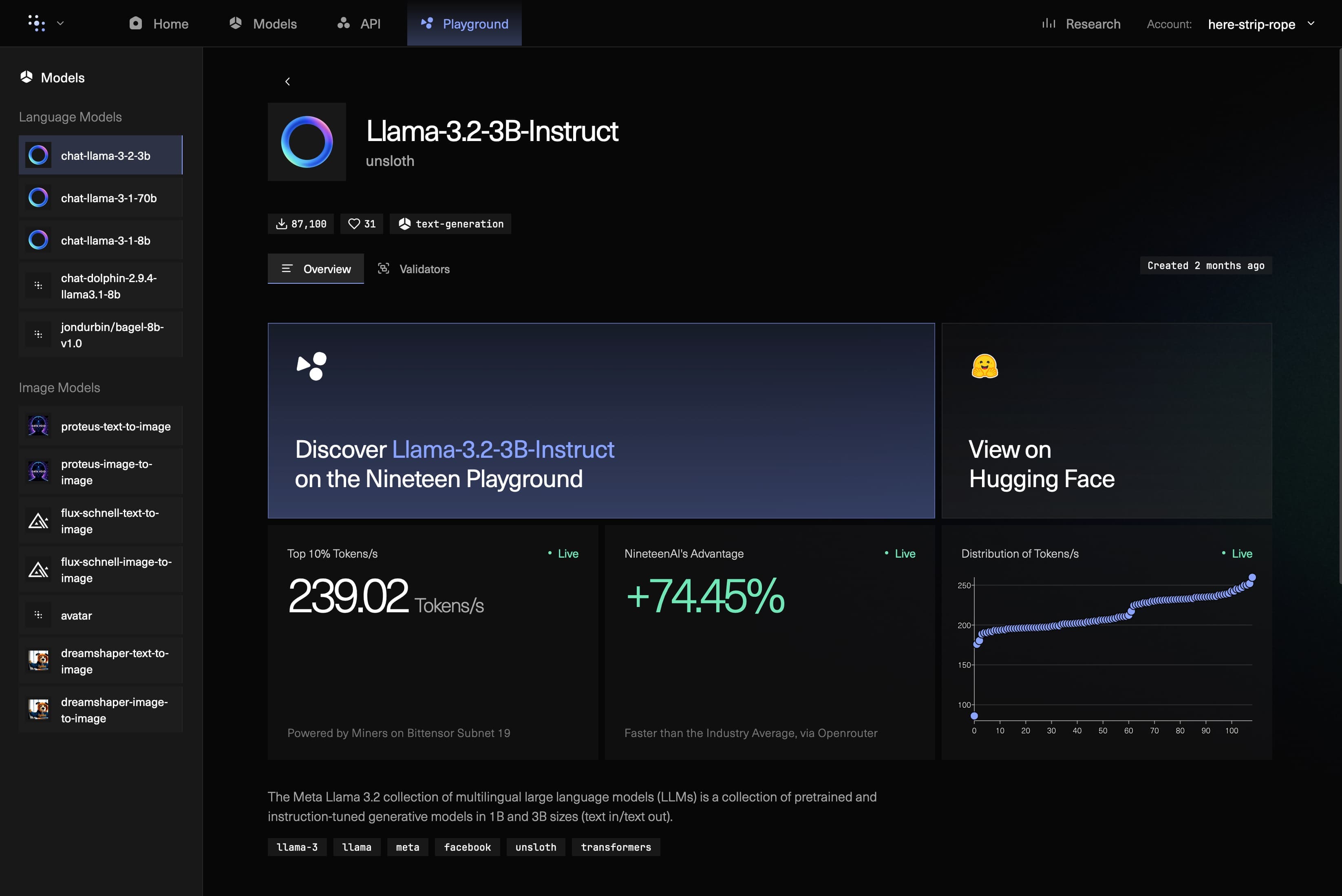This screenshot has height=896, width=1342.
Task: Select chat-dolphin-2.9.4-llama3.1-8b model
Action: 101,286
